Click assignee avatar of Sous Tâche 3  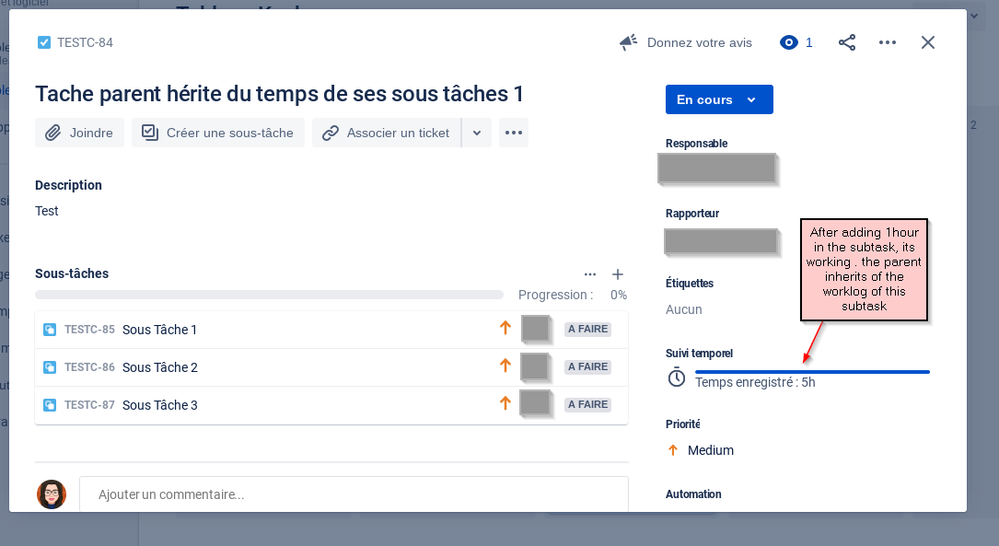(x=535, y=403)
